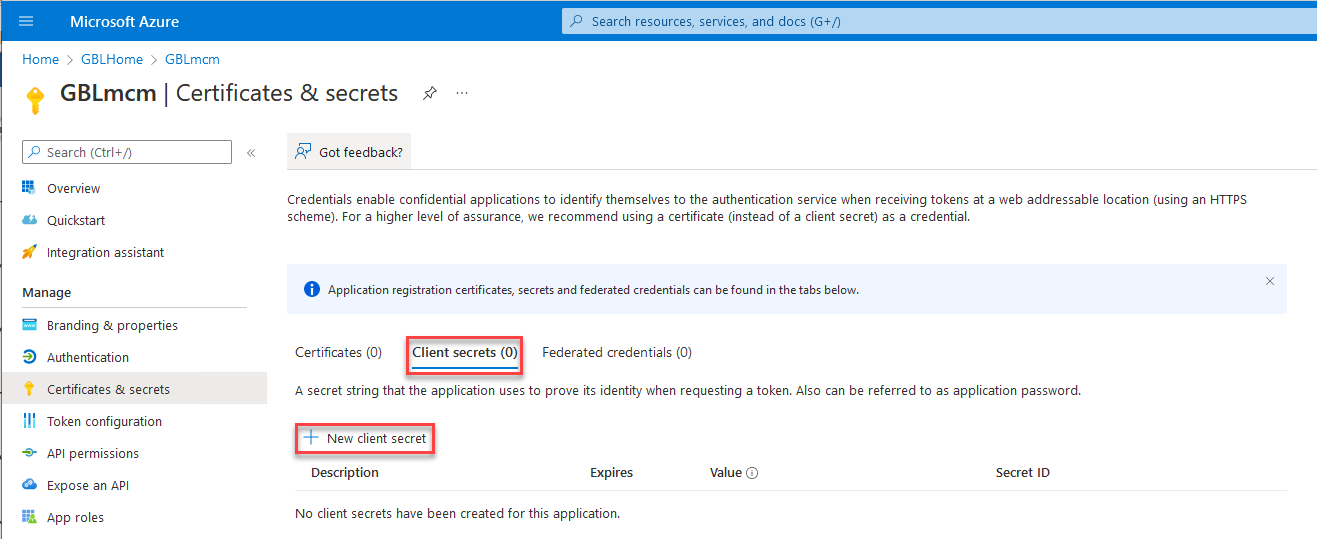The width and height of the screenshot is (1317, 539).
Task: Open the hamburger portal menu
Action: (x=26, y=21)
